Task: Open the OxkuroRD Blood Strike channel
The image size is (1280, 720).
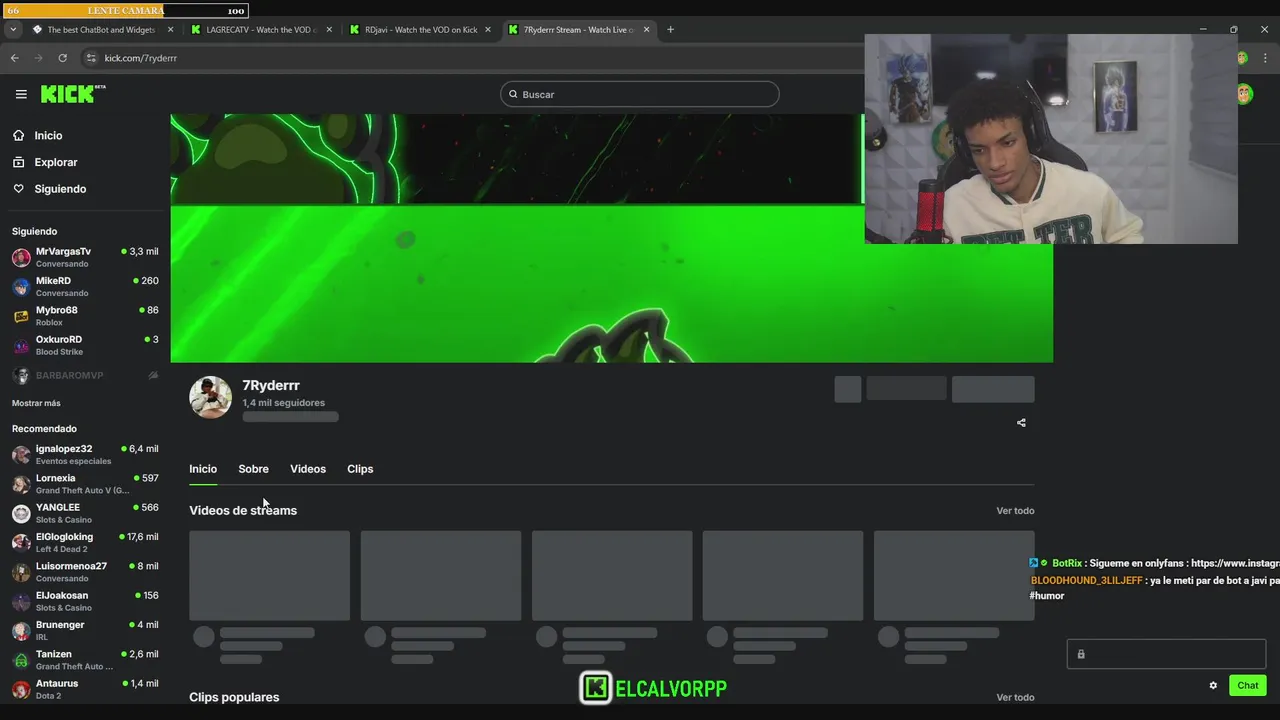Action: click(x=85, y=345)
